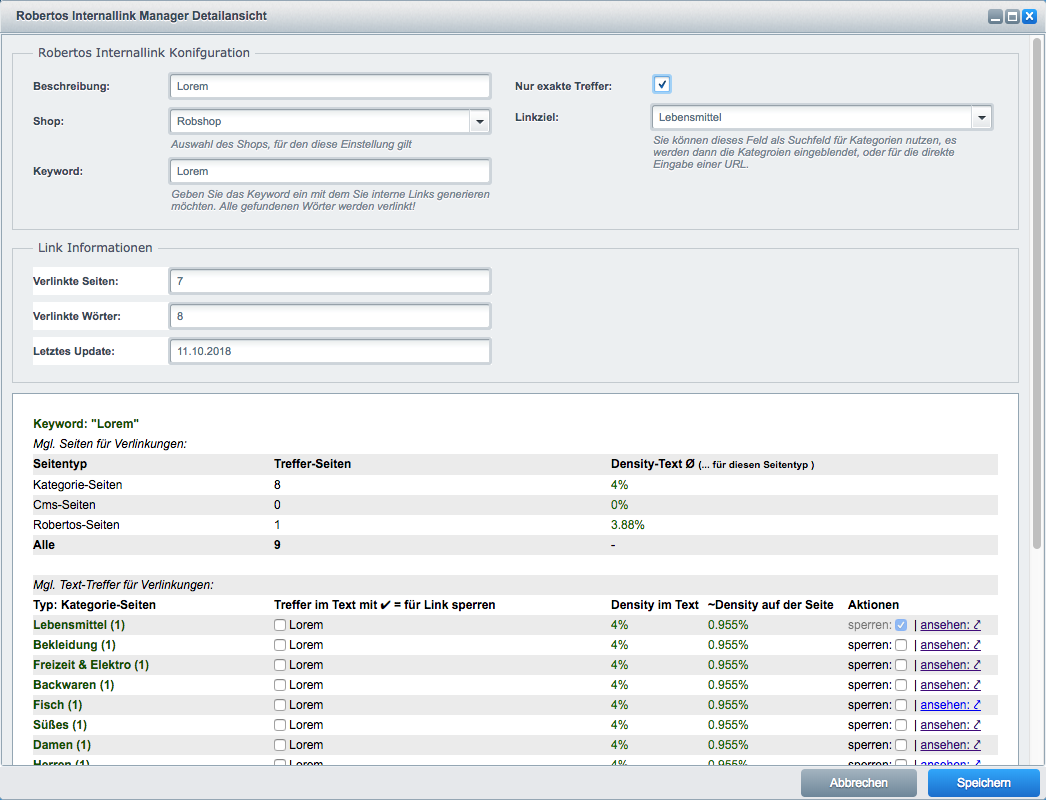
Task: Click the Robertos-Seiten hit count 1
Action: (x=277, y=525)
